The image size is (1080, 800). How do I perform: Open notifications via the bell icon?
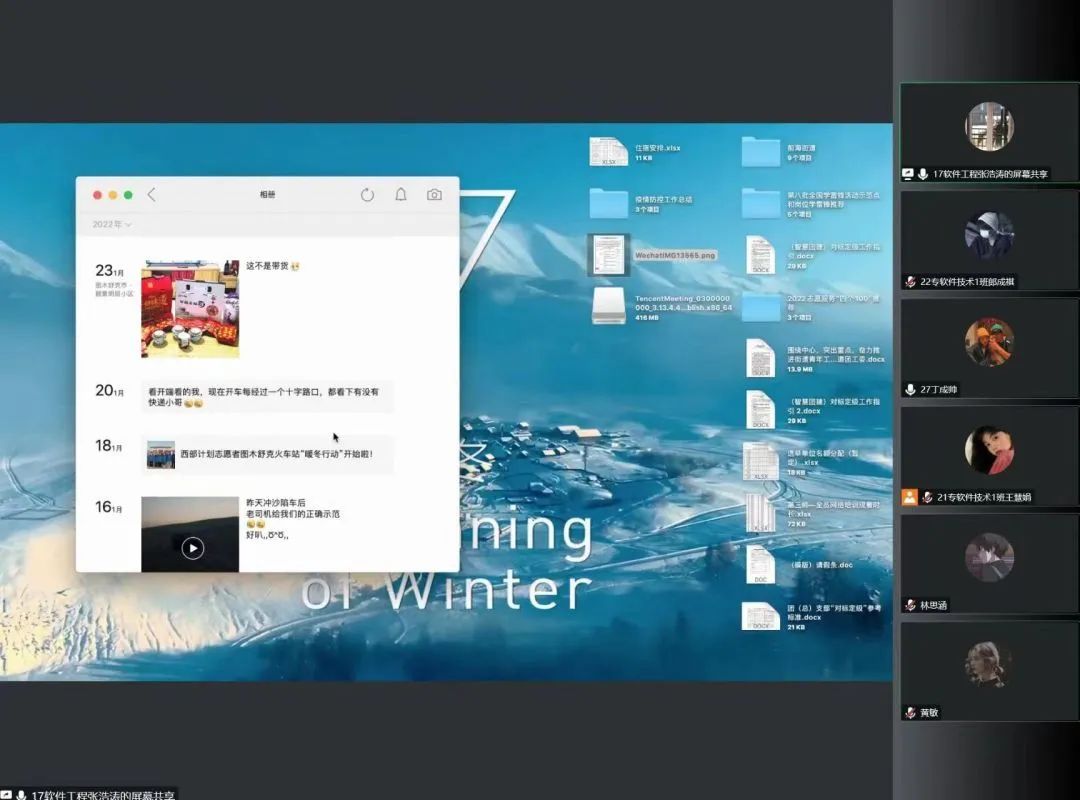click(x=401, y=195)
